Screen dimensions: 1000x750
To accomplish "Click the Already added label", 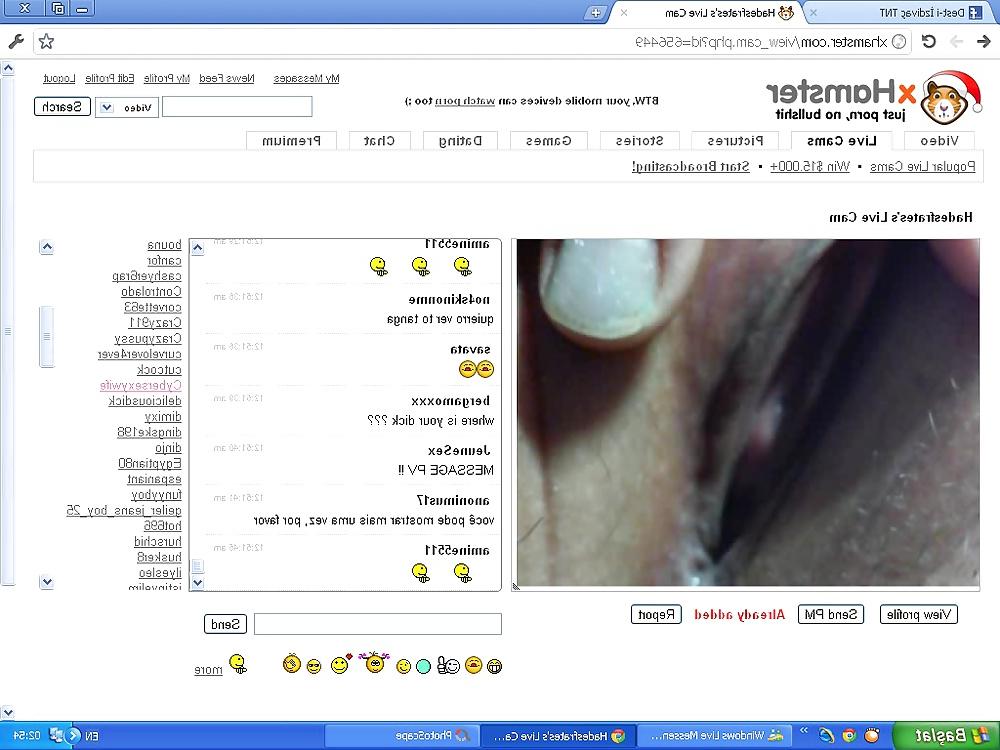I will tap(739, 614).
